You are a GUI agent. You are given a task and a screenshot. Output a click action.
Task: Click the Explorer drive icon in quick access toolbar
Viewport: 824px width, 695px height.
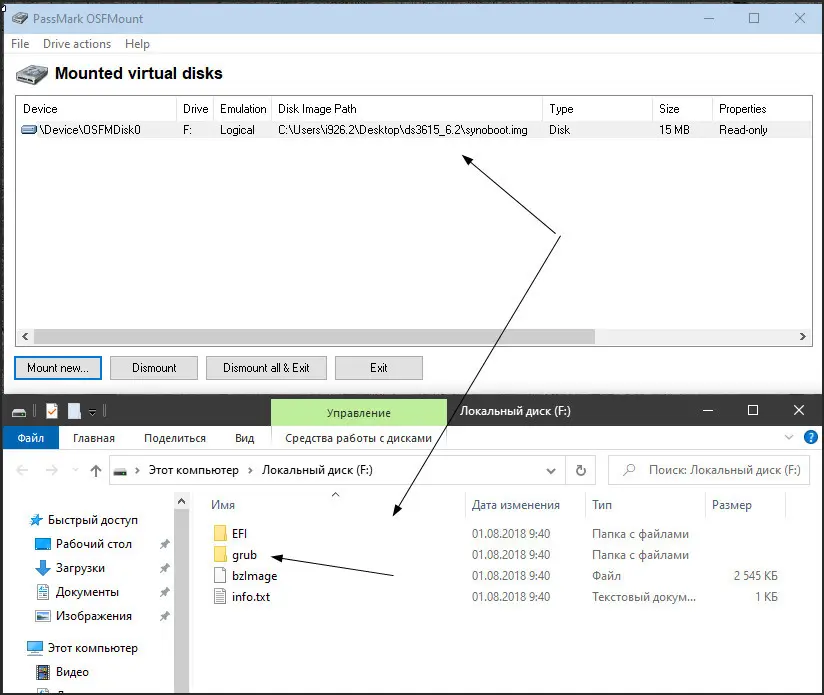click(19, 412)
